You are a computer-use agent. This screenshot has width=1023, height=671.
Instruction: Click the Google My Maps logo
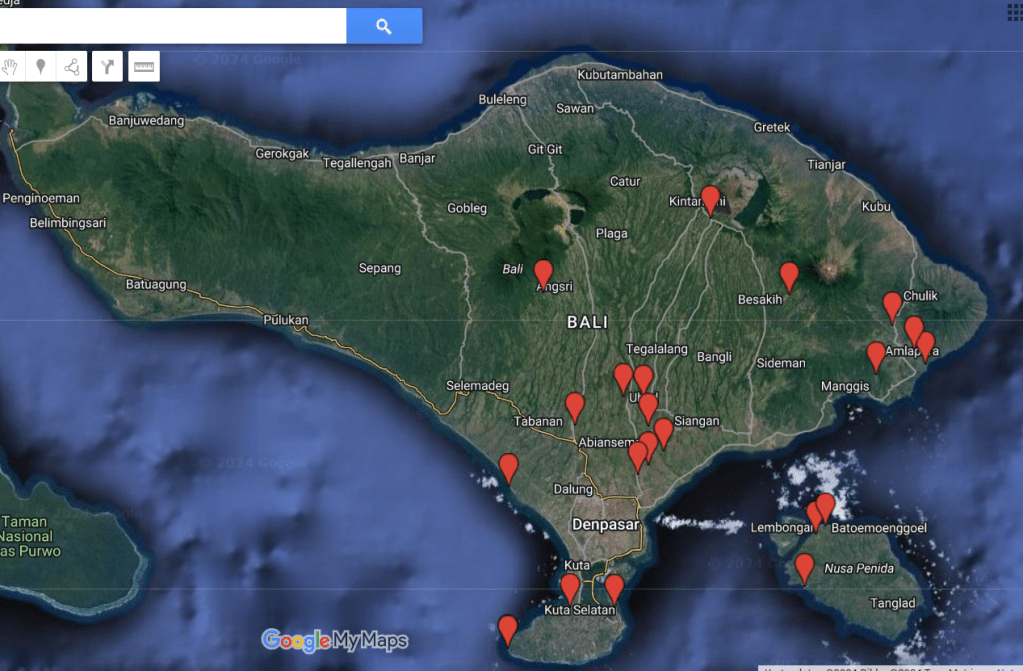(x=335, y=640)
